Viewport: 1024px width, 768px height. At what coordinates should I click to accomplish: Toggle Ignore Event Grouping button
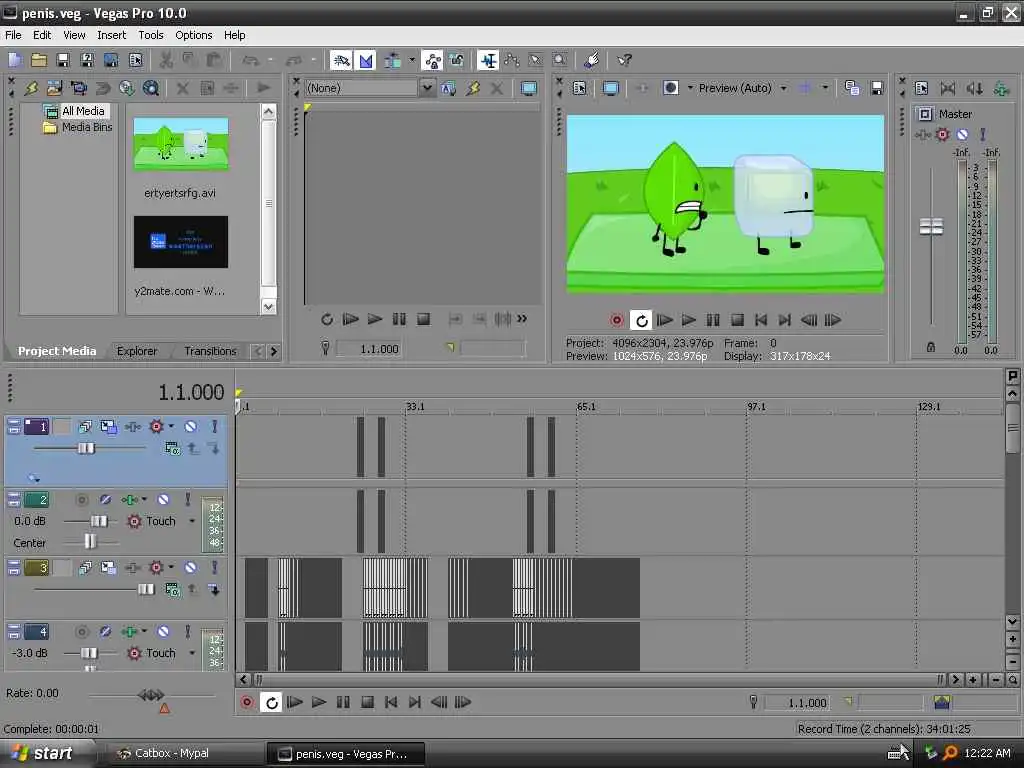[456, 61]
